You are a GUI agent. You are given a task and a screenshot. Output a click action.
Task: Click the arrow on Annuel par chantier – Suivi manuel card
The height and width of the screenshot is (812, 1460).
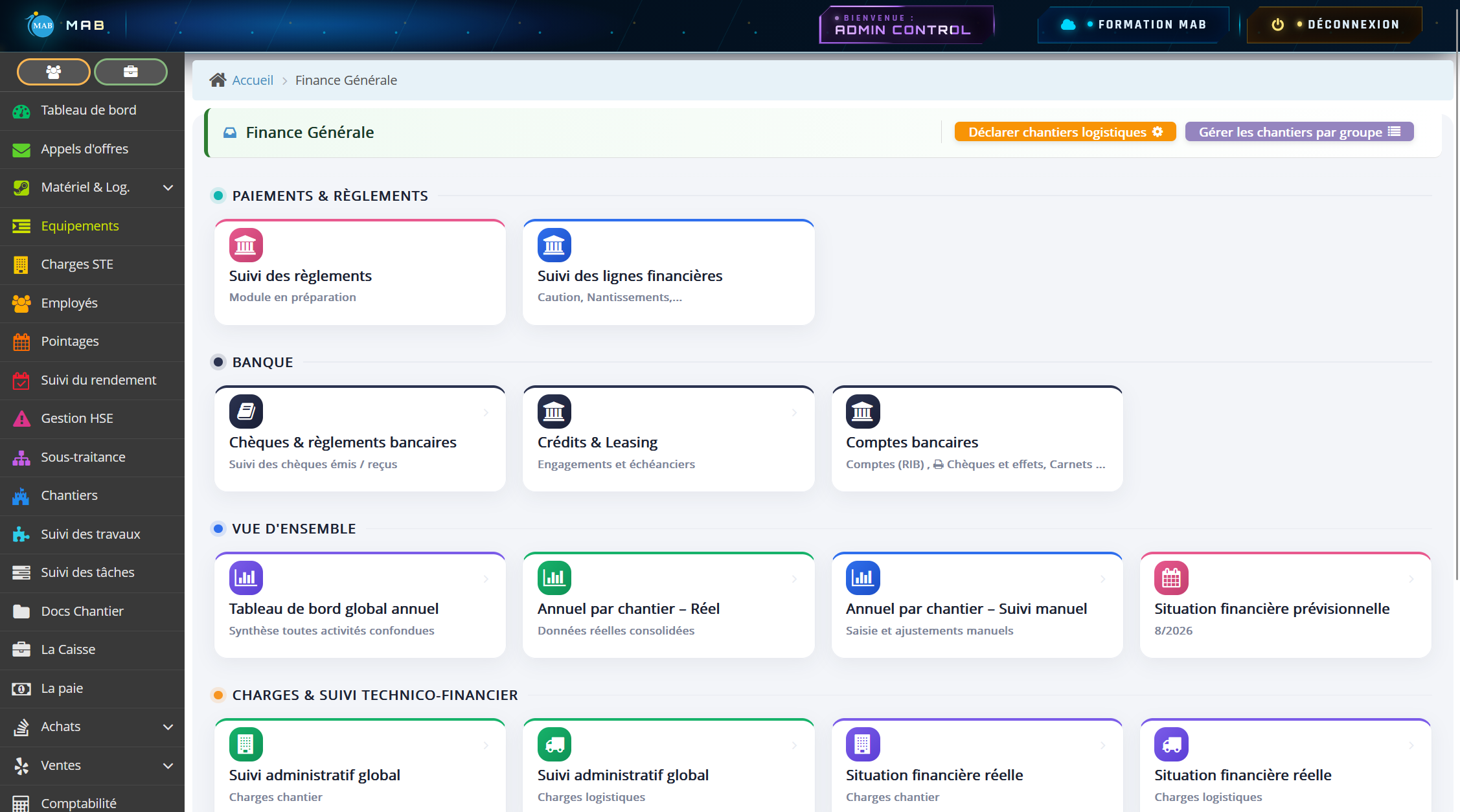(1102, 579)
